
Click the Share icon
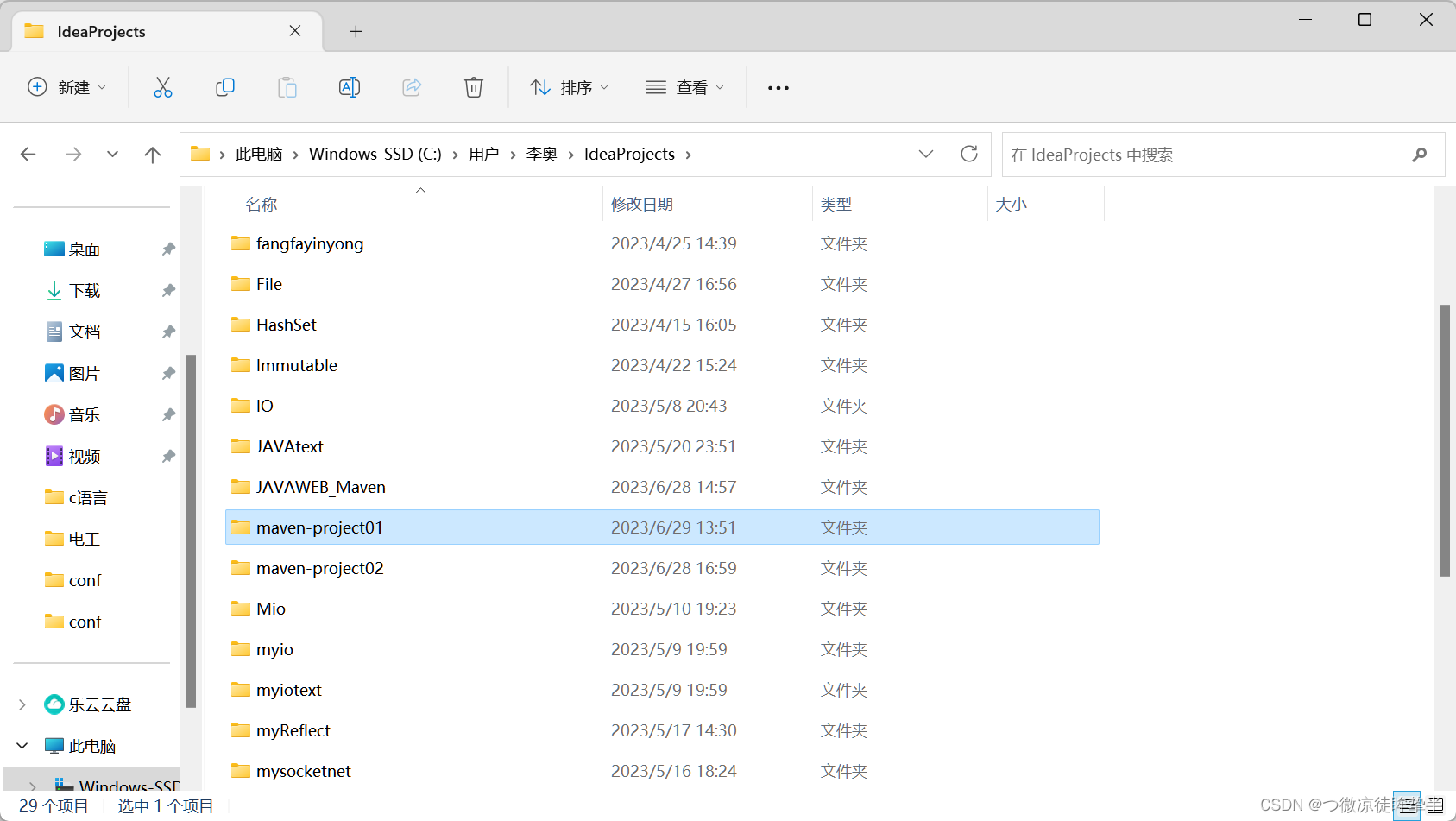pyautogui.click(x=412, y=87)
